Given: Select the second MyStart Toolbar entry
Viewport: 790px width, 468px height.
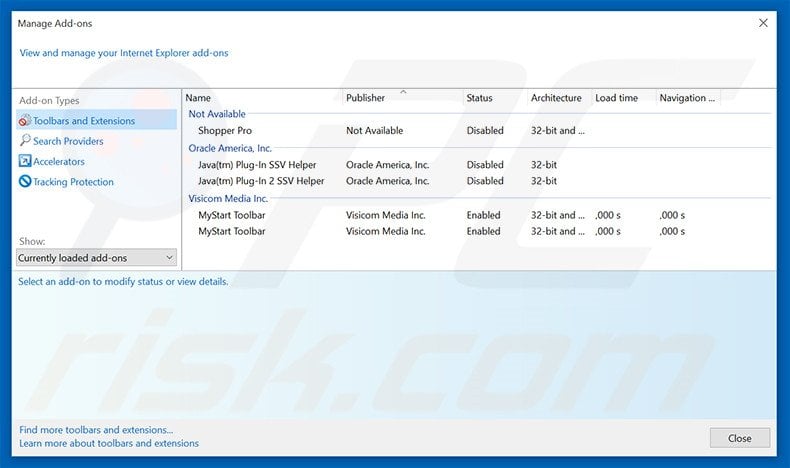Looking at the screenshot, I should click(232, 231).
